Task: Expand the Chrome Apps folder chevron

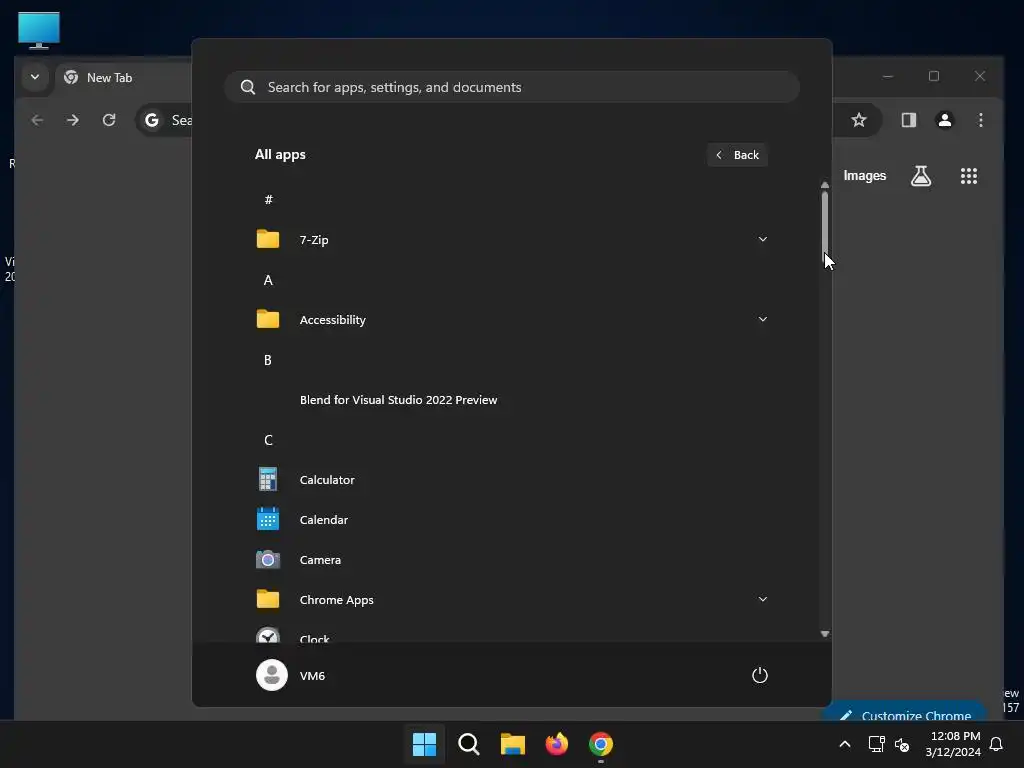Action: point(762,600)
